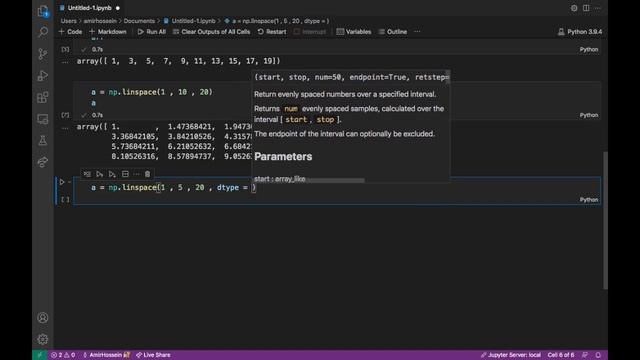Open the Live Share activity bar view
This screenshot has height=360, width=640.
point(42,162)
